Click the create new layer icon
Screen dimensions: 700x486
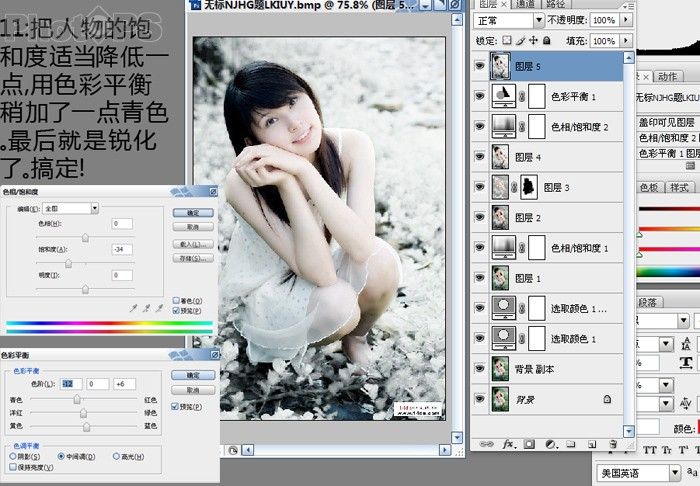coord(592,444)
